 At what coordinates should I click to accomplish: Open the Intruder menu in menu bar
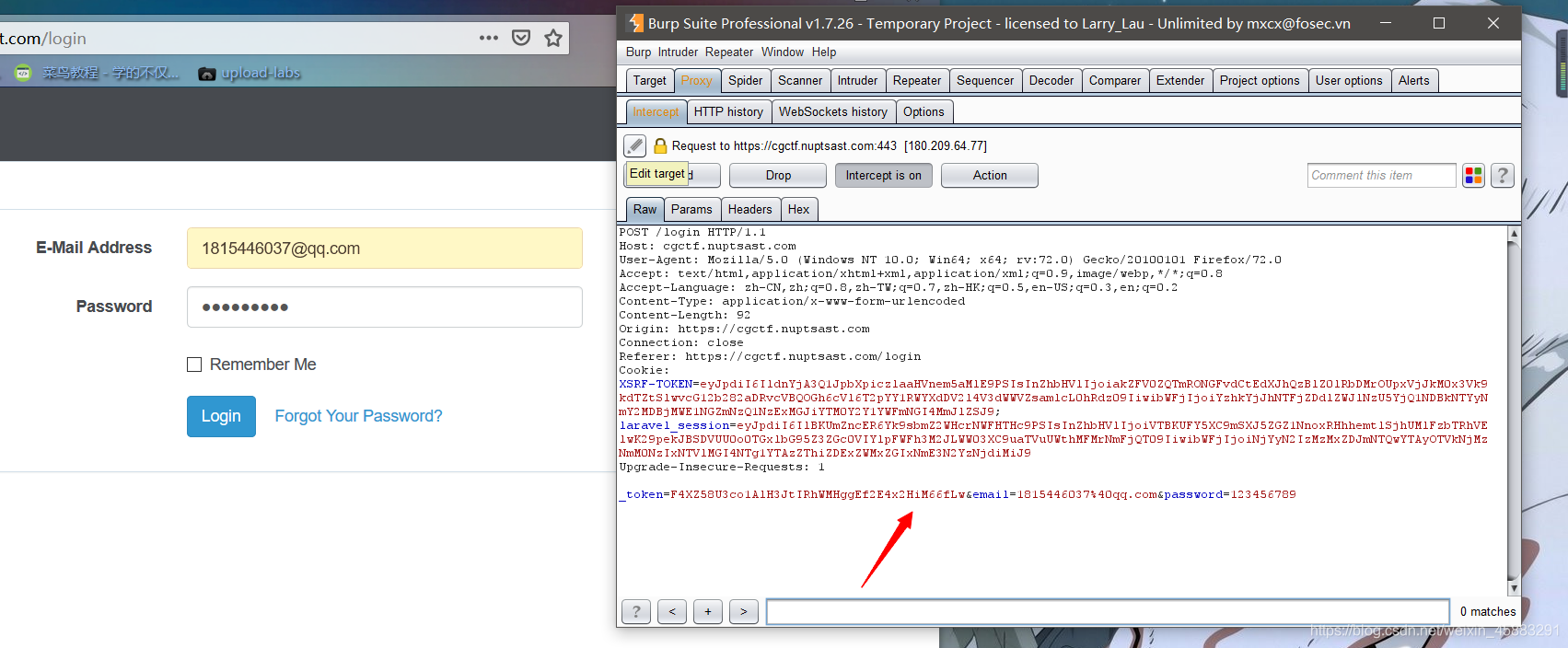678,52
